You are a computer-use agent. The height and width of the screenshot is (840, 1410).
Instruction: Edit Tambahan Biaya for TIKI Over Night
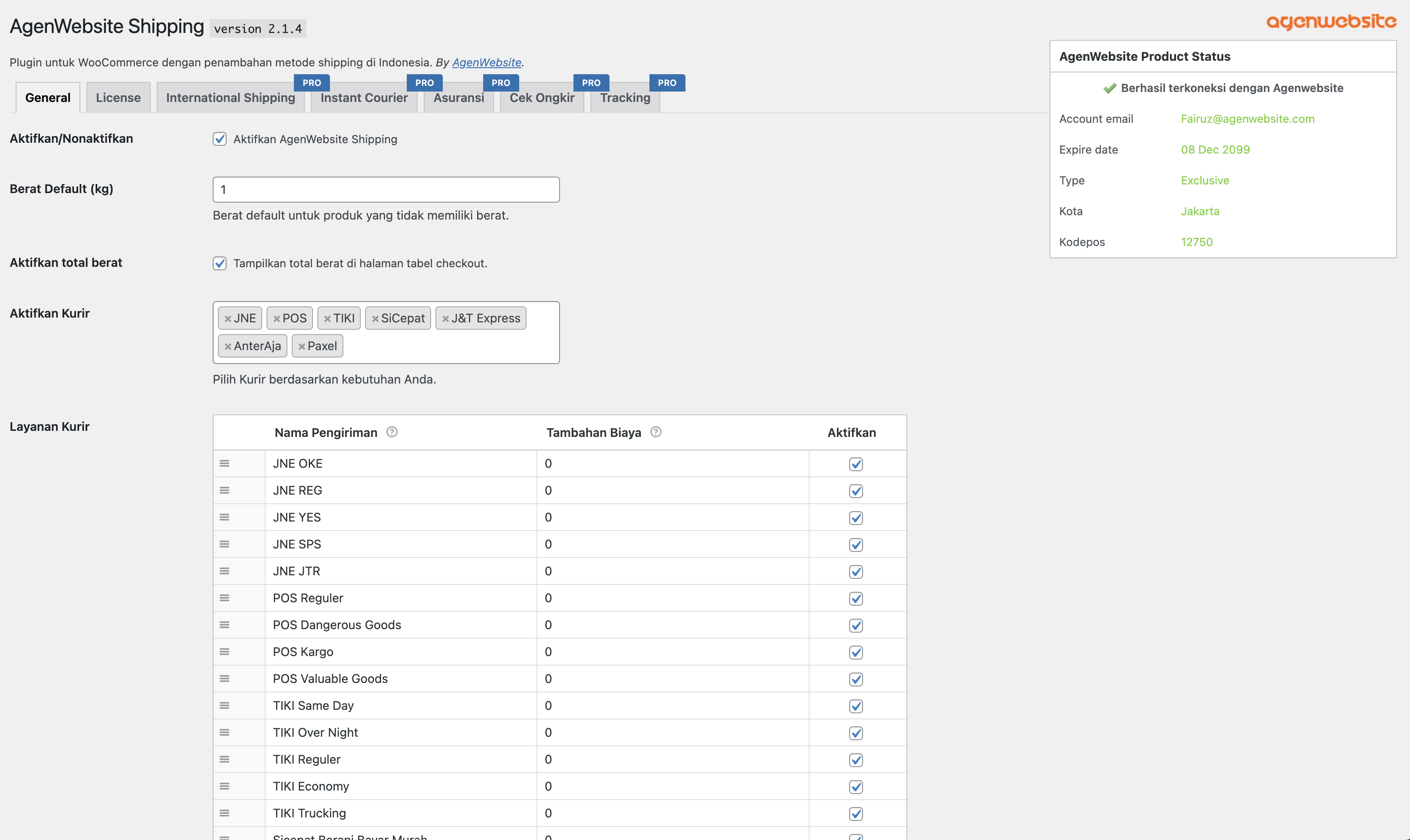673,732
